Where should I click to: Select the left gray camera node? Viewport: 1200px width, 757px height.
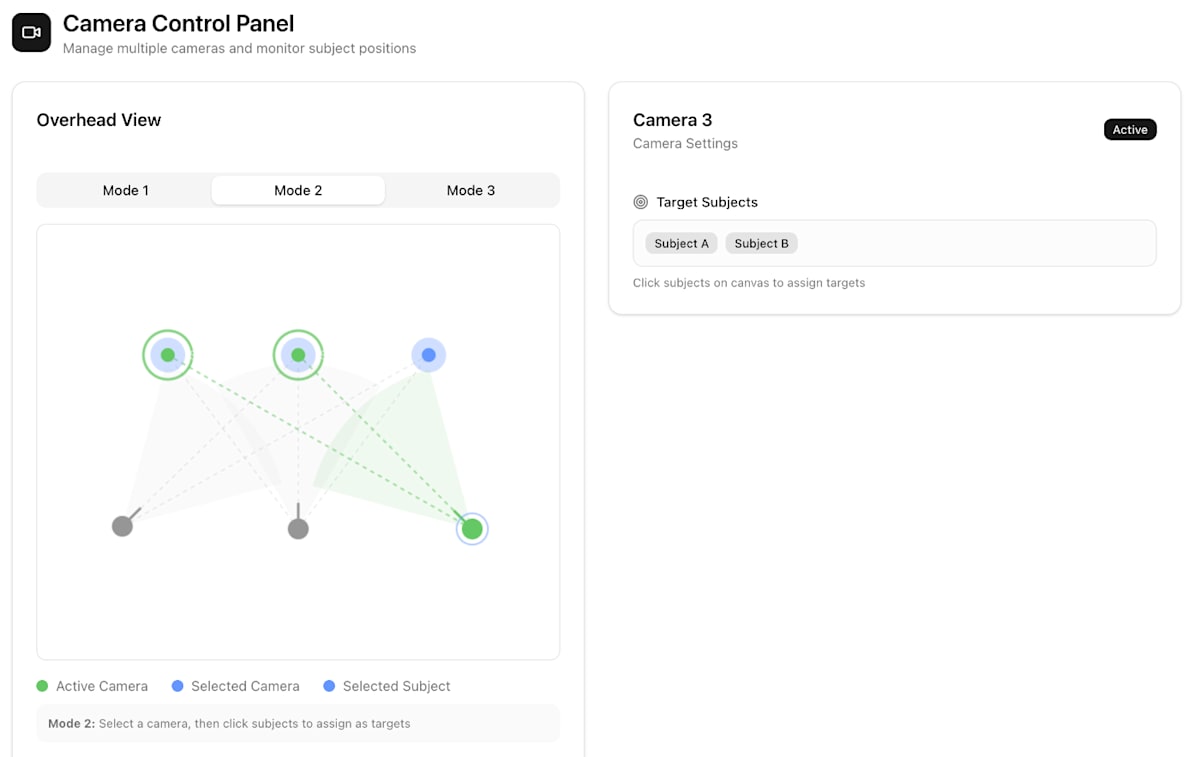click(x=122, y=526)
